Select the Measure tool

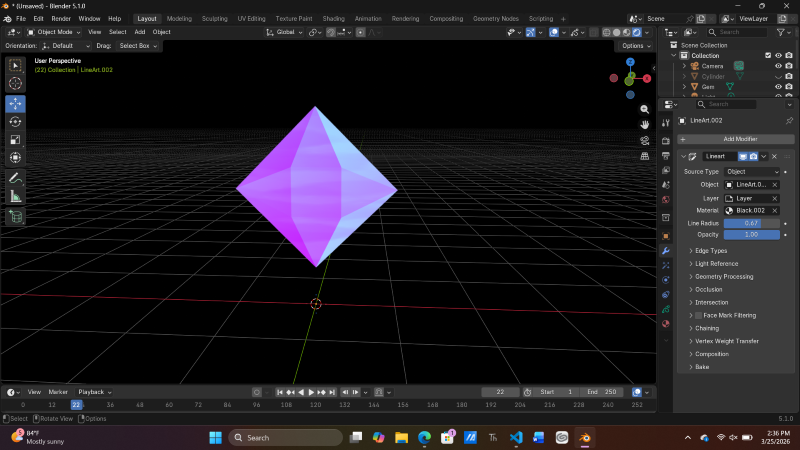pyautogui.click(x=16, y=196)
